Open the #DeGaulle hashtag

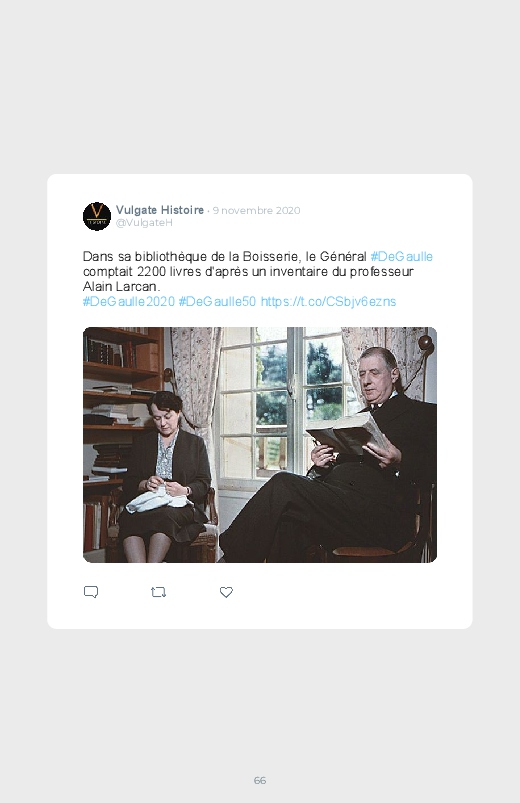pos(402,256)
